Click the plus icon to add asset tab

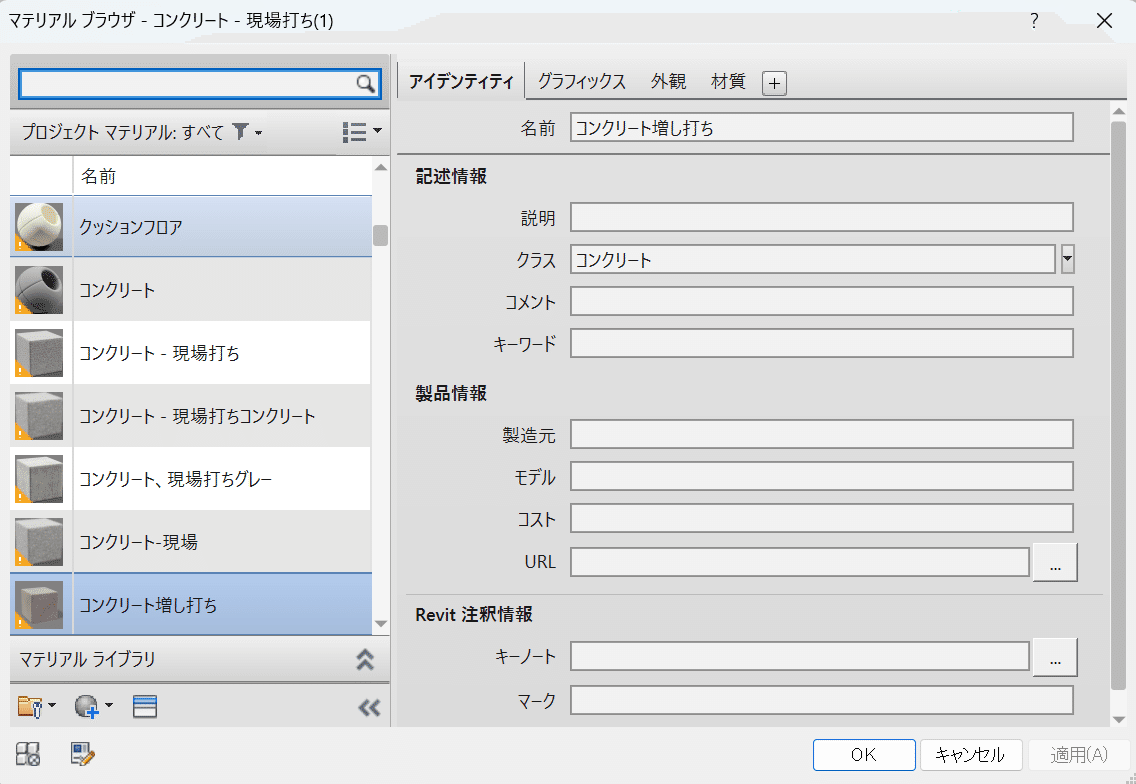tap(774, 84)
